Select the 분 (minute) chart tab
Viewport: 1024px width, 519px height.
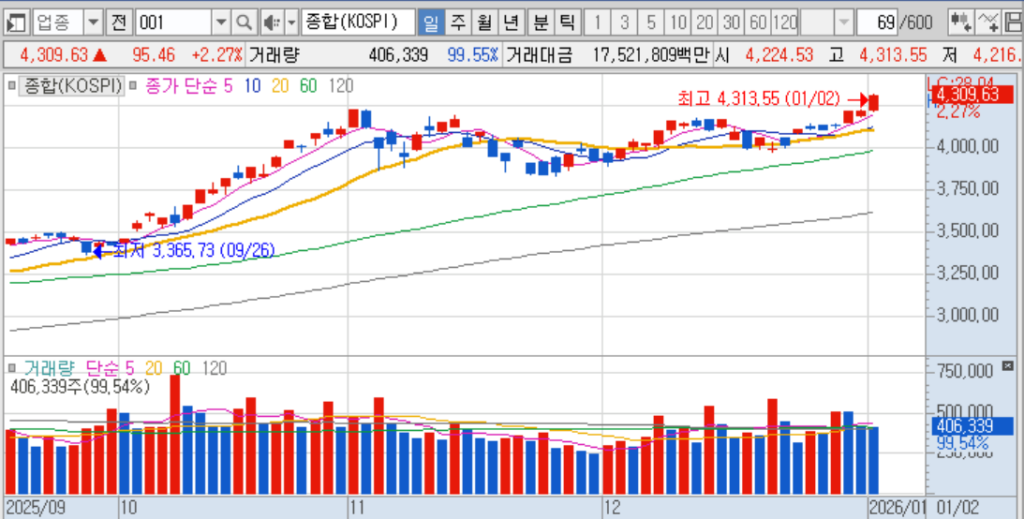click(540, 22)
